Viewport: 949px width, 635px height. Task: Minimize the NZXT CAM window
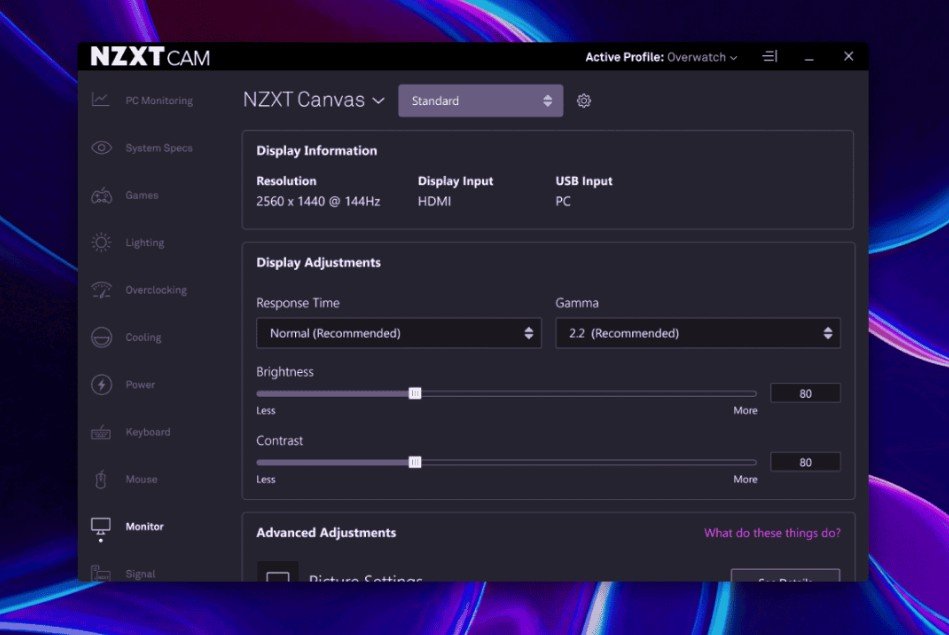pos(809,59)
